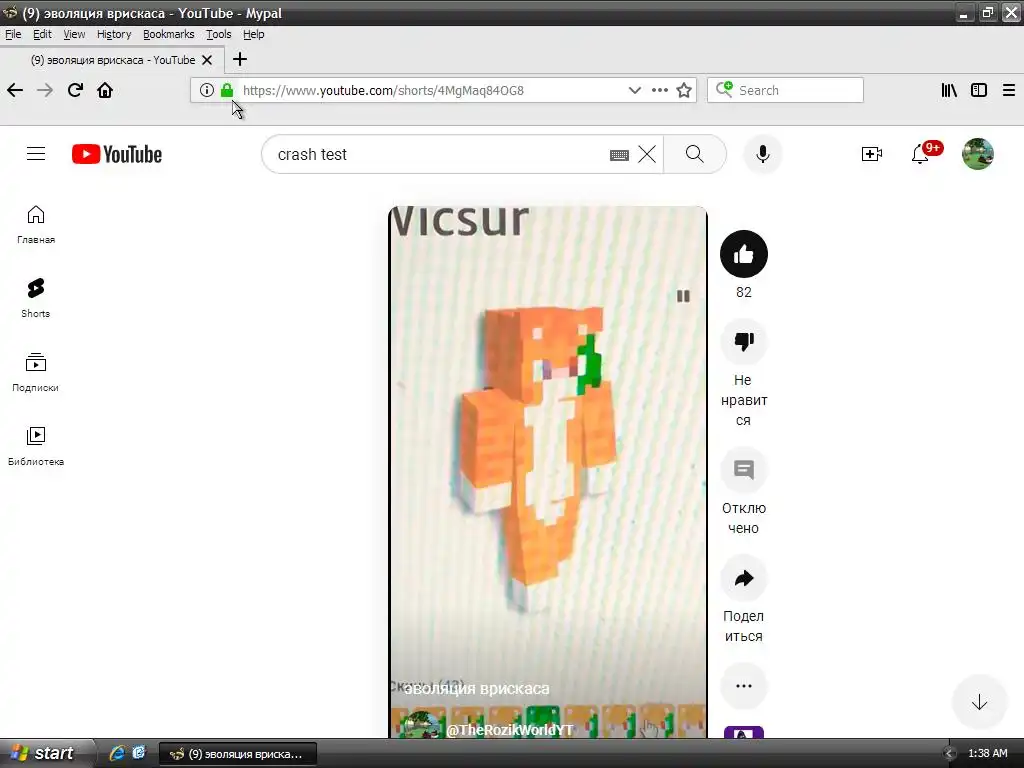Viewport: 1024px width, 768px height.
Task: Dislike the short with the thumbs down
Action: tap(744, 342)
